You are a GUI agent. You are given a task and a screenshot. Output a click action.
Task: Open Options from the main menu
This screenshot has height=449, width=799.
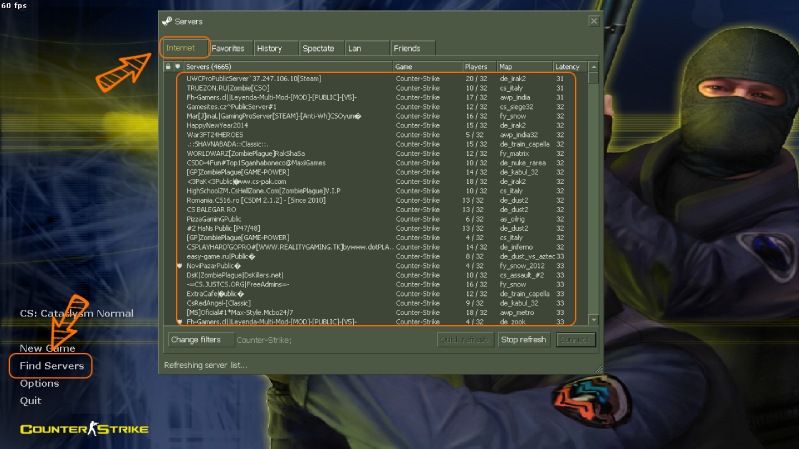(x=39, y=383)
